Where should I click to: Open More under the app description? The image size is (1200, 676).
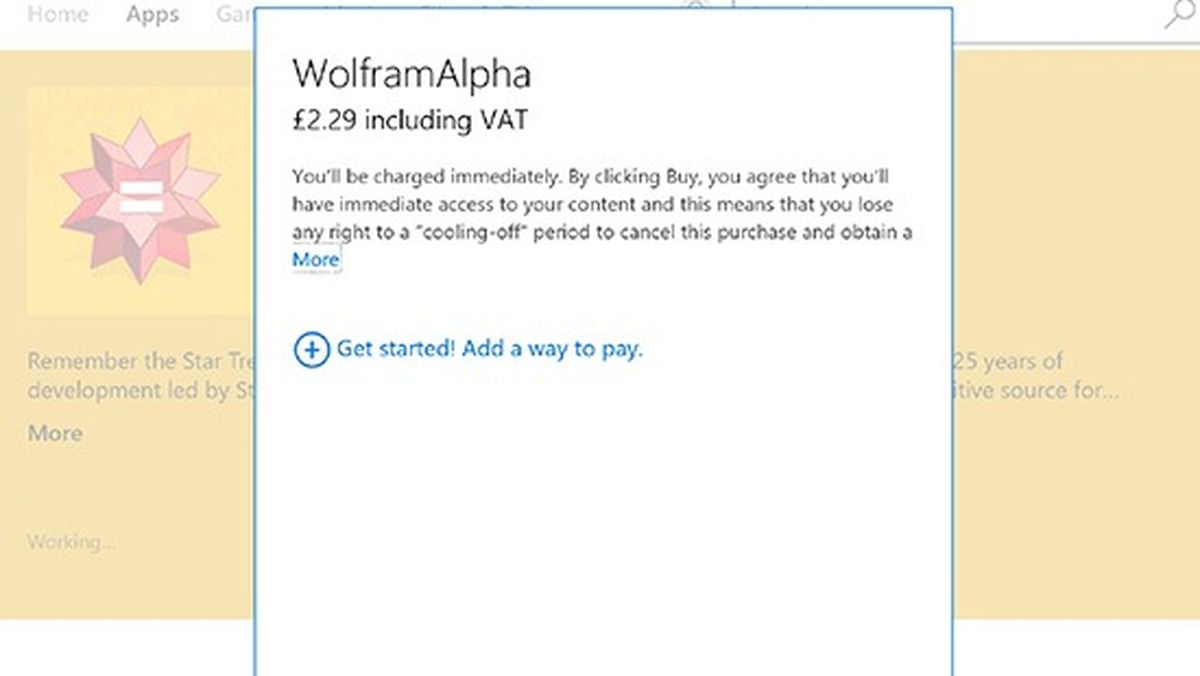pos(55,433)
